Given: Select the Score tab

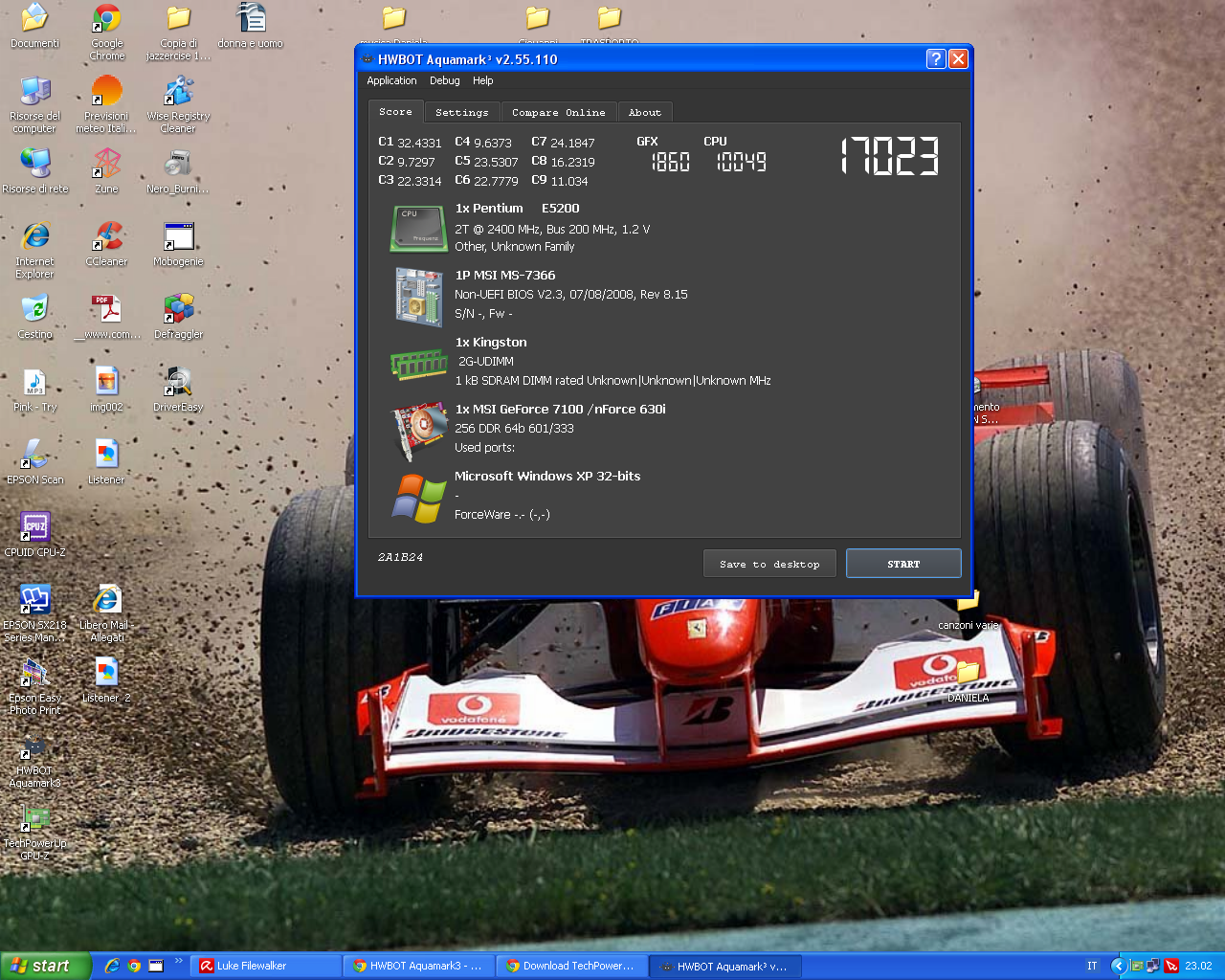Looking at the screenshot, I should pos(395,112).
